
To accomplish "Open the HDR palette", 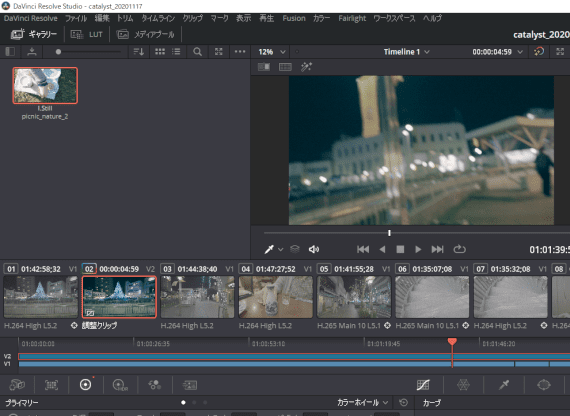I will pos(120,385).
